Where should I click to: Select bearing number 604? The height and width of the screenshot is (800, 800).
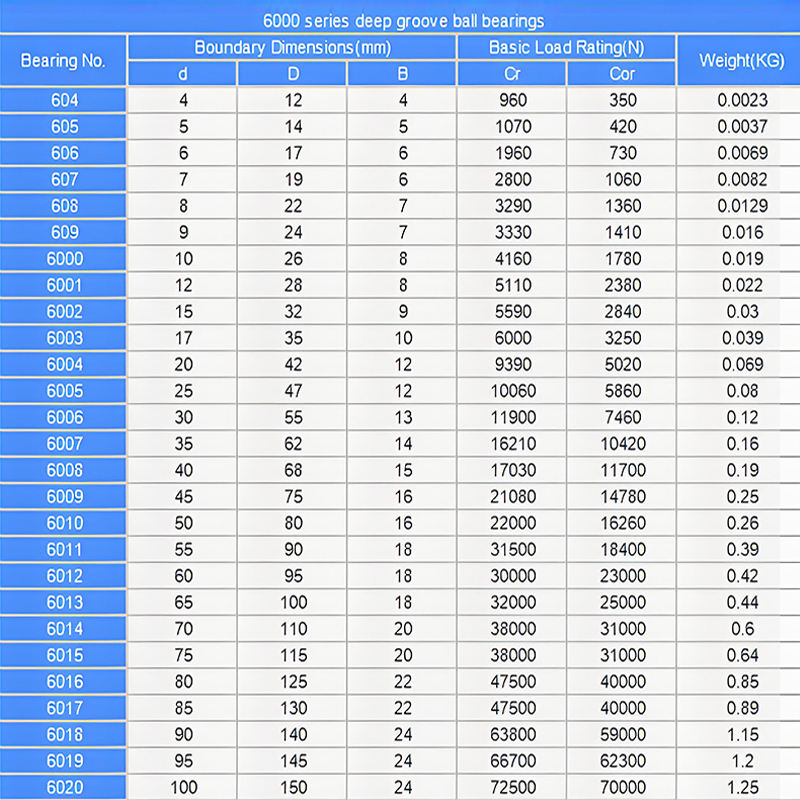tap(64, 100)
